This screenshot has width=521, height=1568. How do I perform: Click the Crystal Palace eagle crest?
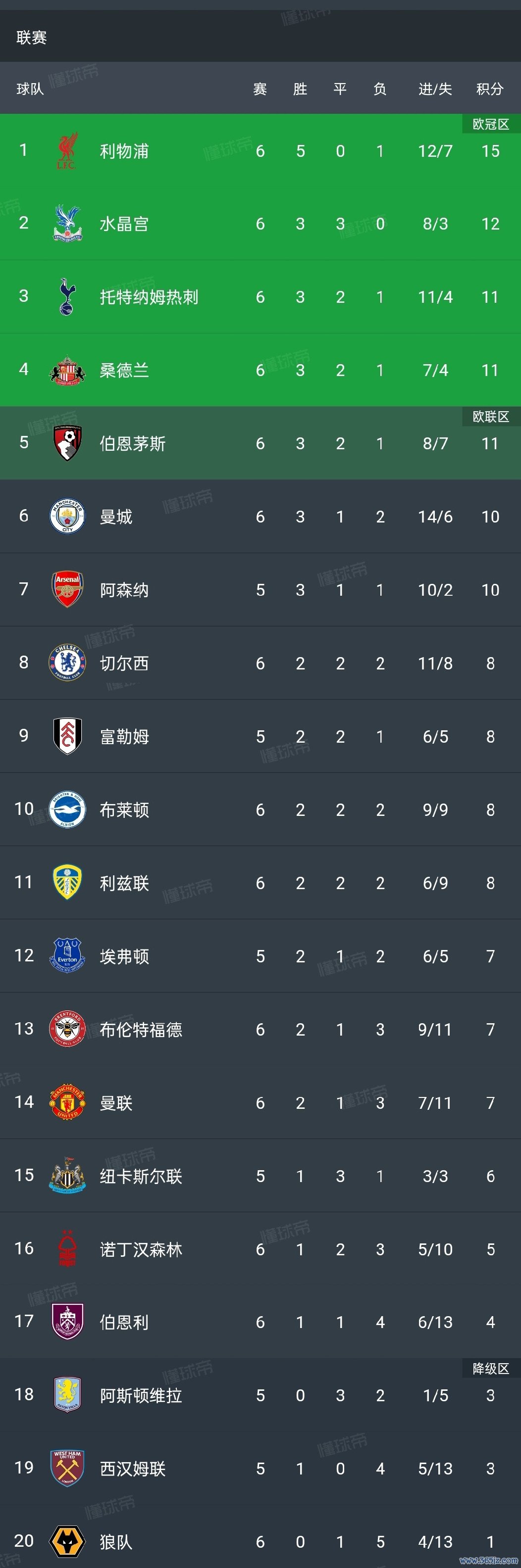[x=67, y=223]
